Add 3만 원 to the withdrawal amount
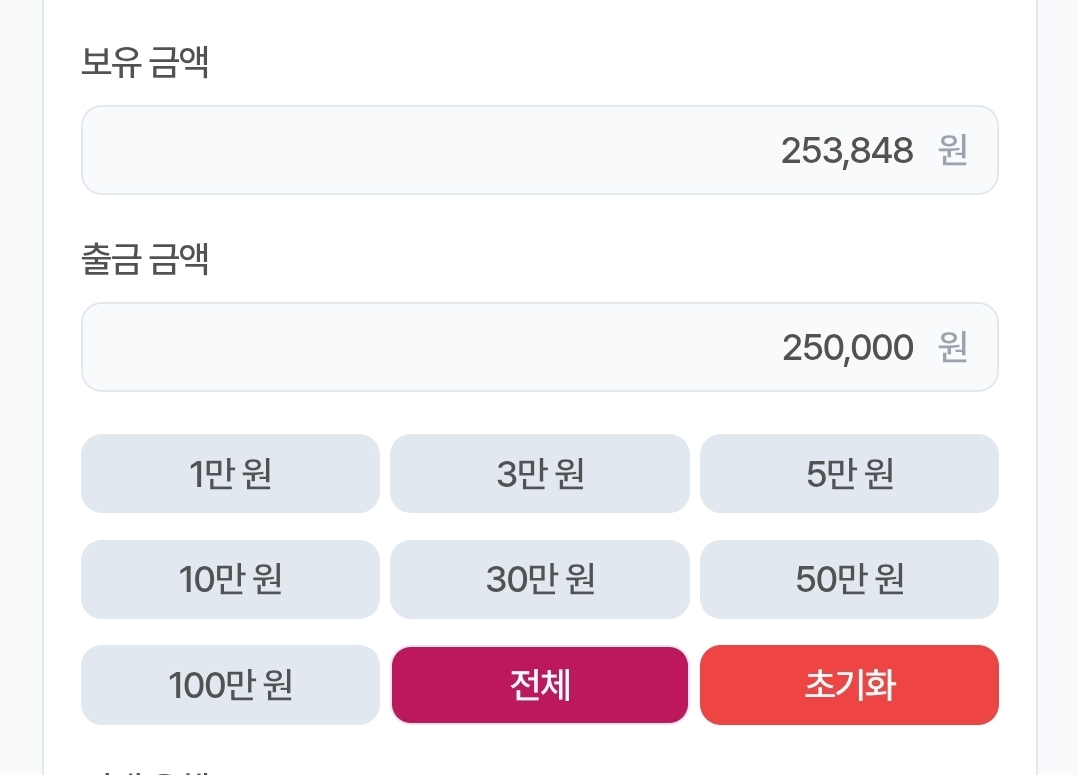 [x=540, y=473]
